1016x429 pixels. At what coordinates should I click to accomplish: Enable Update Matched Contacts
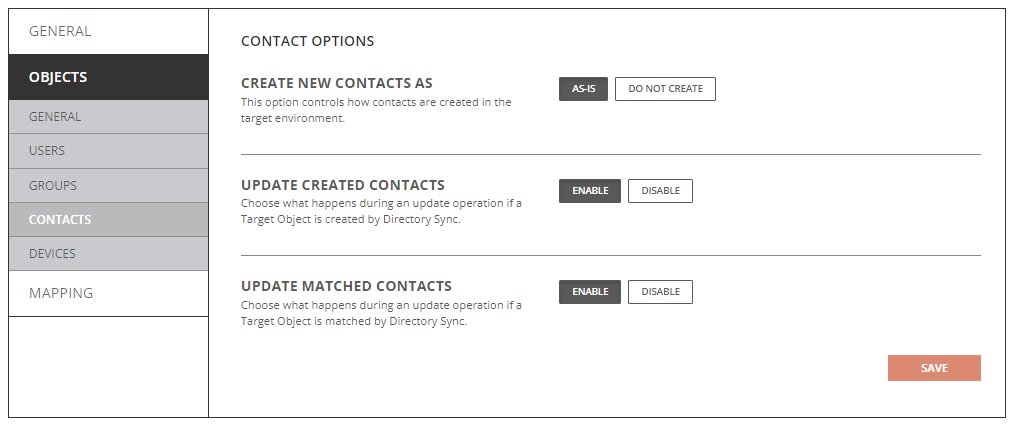(x=590, y=292)
